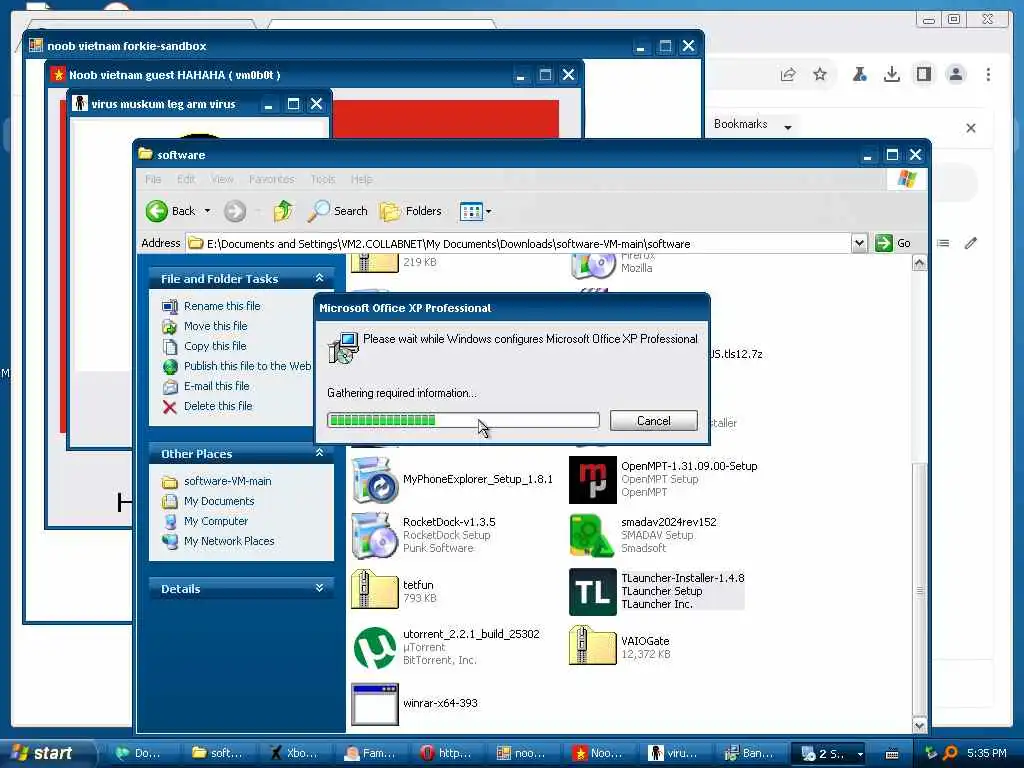1024x768 pixels.
Task: Choose Delete this file task
Action: 217,406
